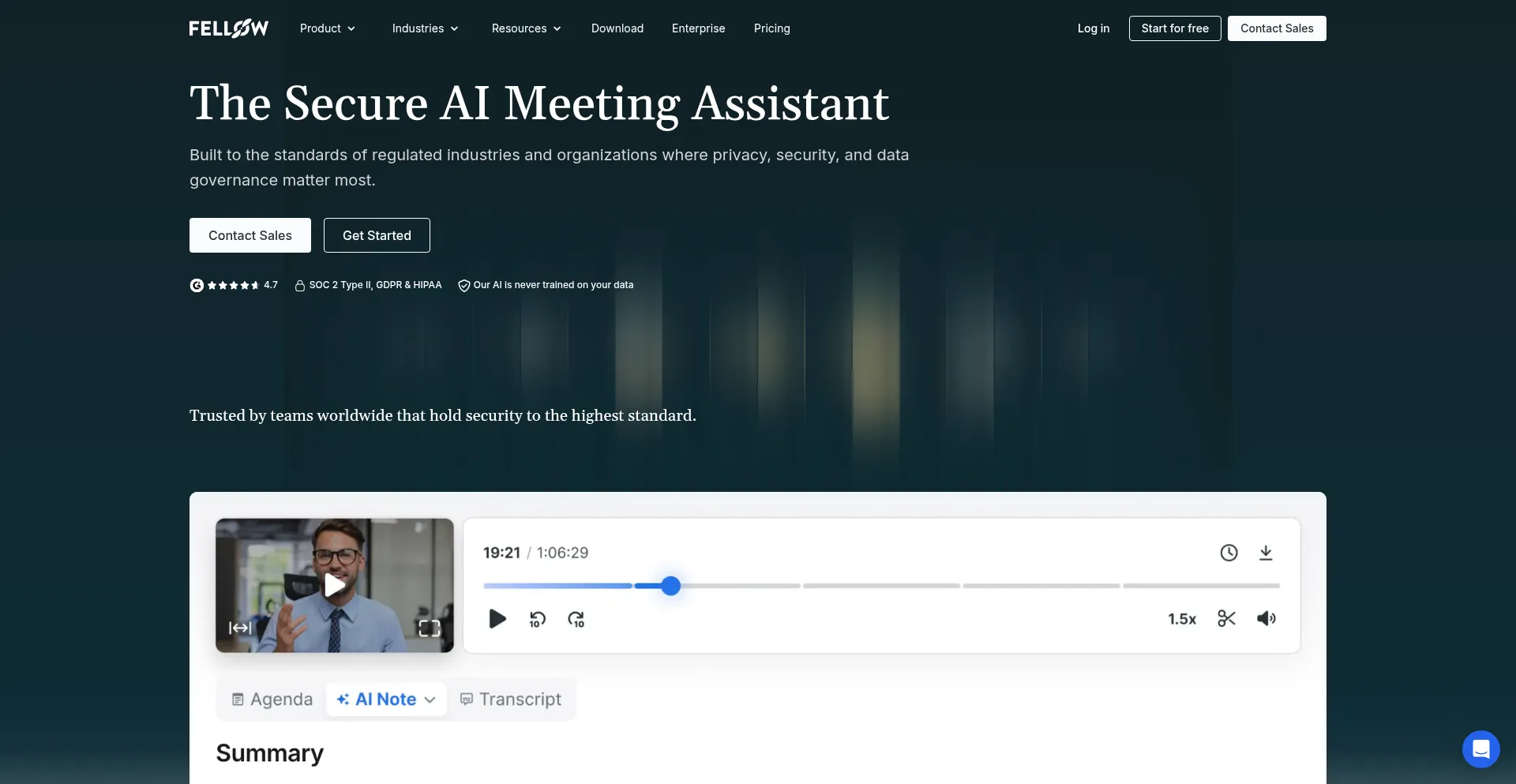The image size is (1516, 784).
Task: Click the shield icon beside AI training note
Action: pyautogui.click(x=464, y=285)
